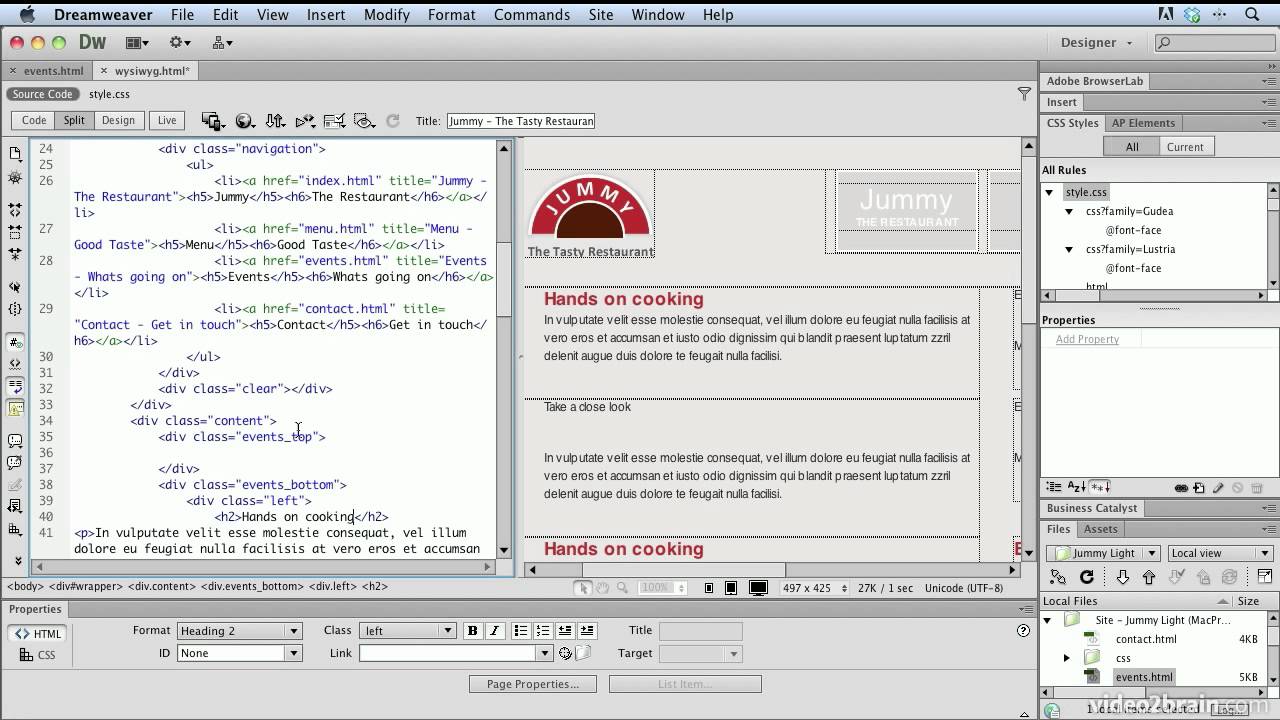Click Put files up arrow icon
This screenshot has height=720, width=1280.
(1148, 577)
